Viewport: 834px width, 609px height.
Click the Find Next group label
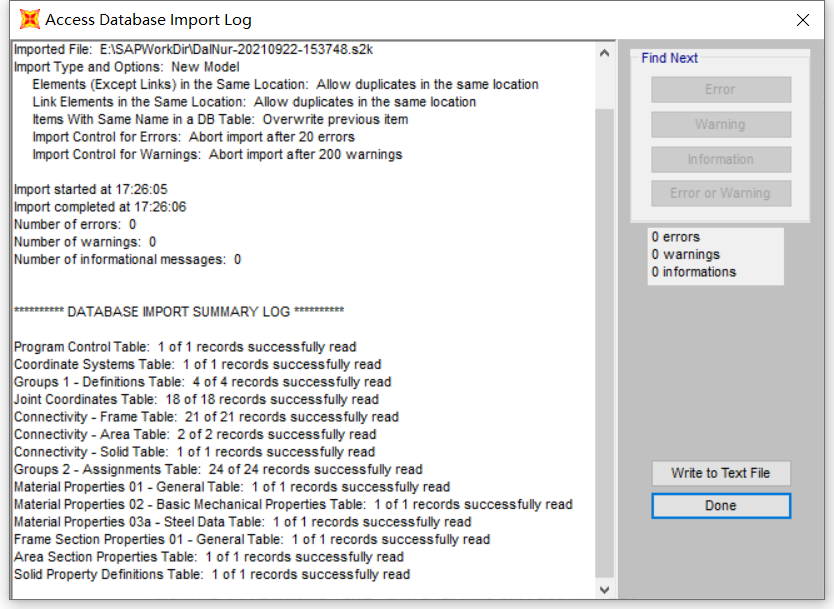[669, 58]
